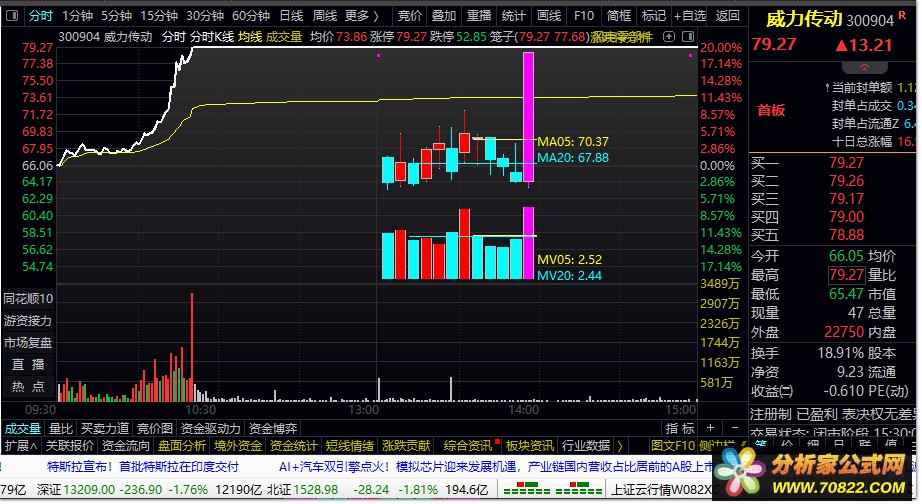Open the 行业数据 tab
The height and width of the screenshot is (504, 922).
(x=586, y=446)
